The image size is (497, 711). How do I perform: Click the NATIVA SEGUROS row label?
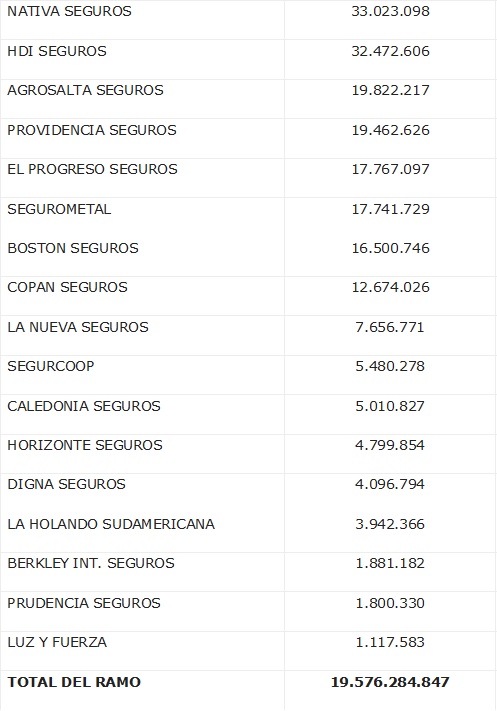click(69, 11)
